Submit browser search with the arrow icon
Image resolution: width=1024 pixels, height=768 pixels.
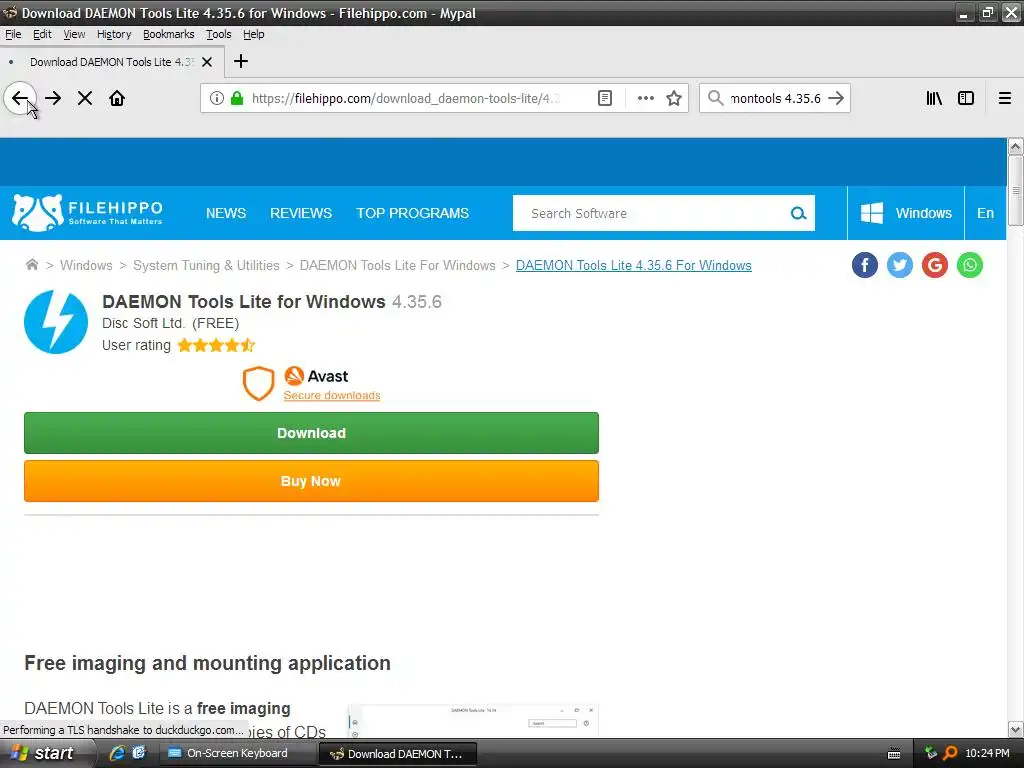pyautogui.click(x=836, y=98)
